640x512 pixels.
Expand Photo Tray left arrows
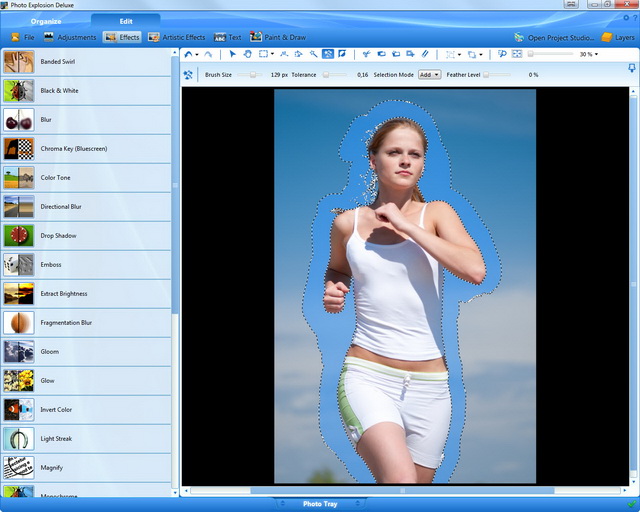282,503
